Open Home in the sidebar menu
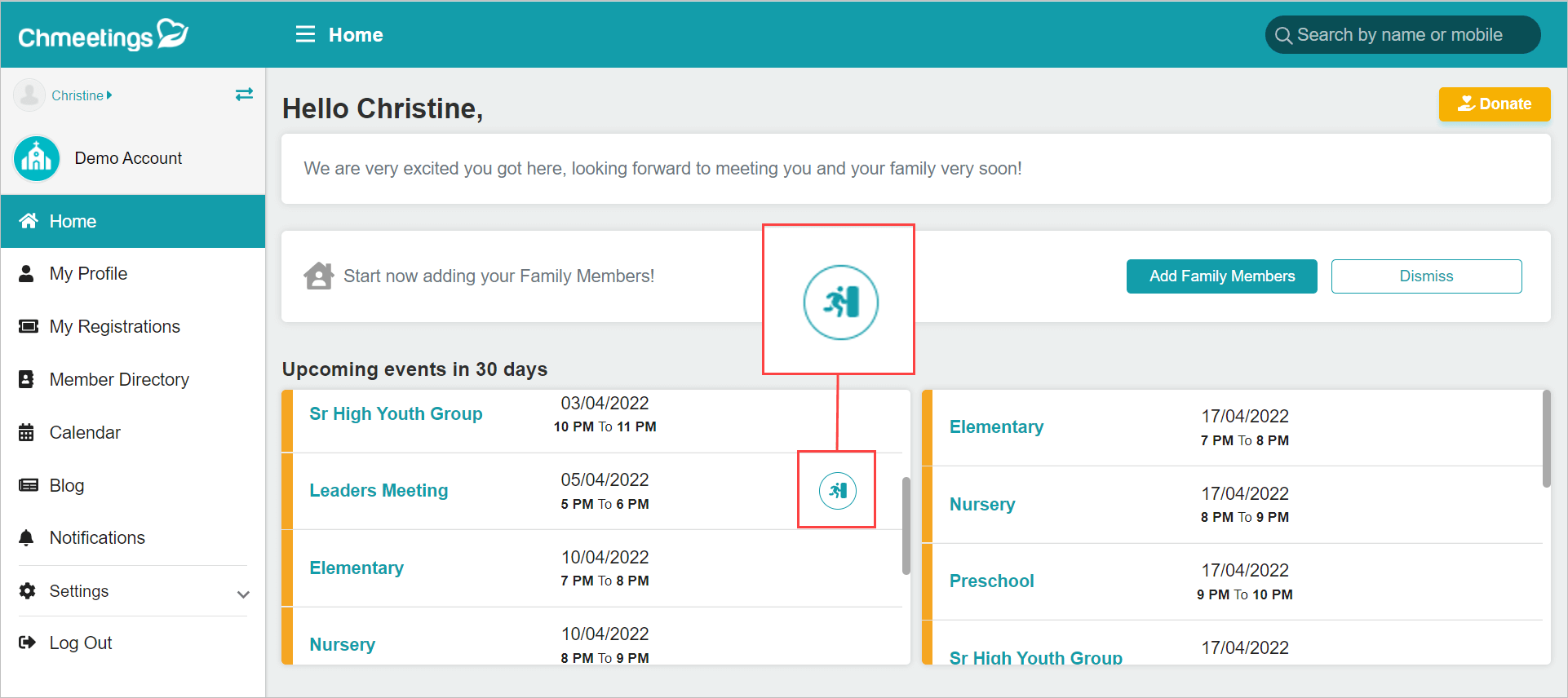Image resolution: width=1568 pixels, height=698 pixels. pos(133,221)
